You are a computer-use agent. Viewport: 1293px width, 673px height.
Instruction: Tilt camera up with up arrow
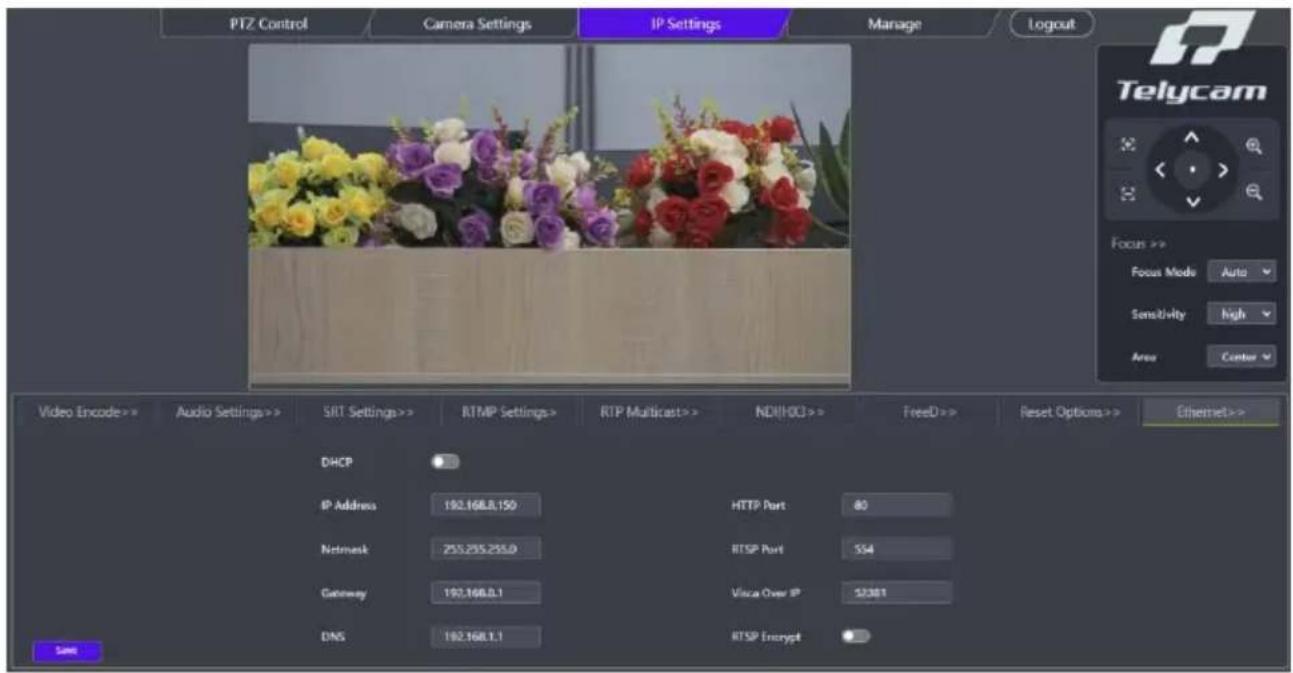[1190, 137]
